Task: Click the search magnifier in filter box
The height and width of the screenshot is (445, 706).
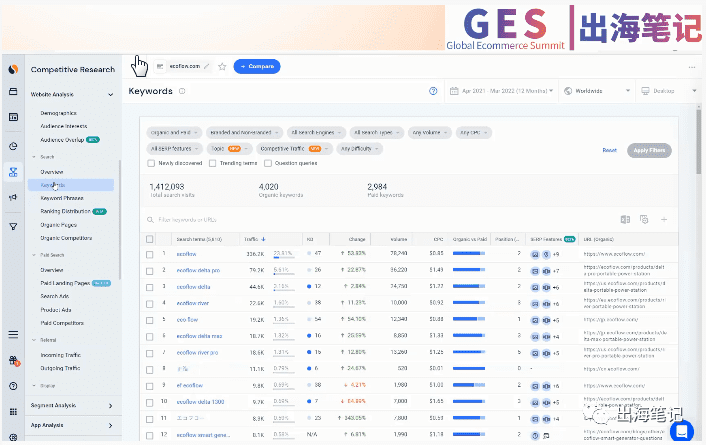Action: (x=150, y=220)
